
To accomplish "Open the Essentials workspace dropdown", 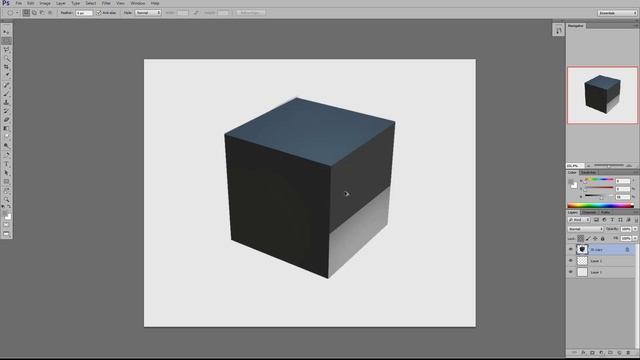I will coord(617,13).
